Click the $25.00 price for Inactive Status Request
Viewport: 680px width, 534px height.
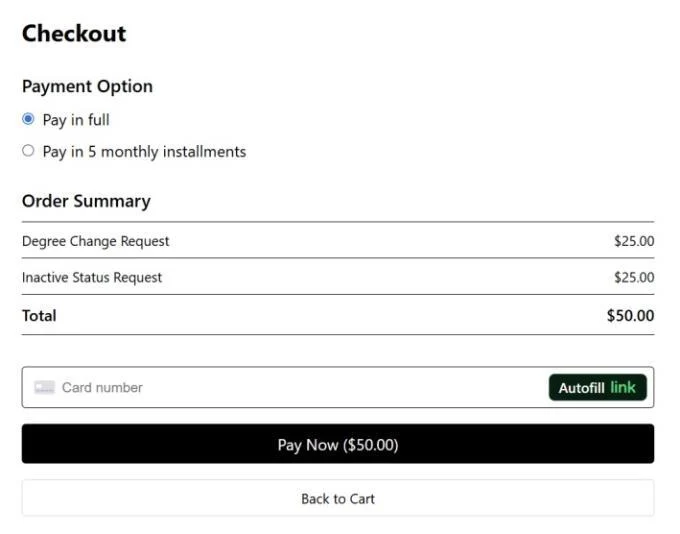point(634,278)
